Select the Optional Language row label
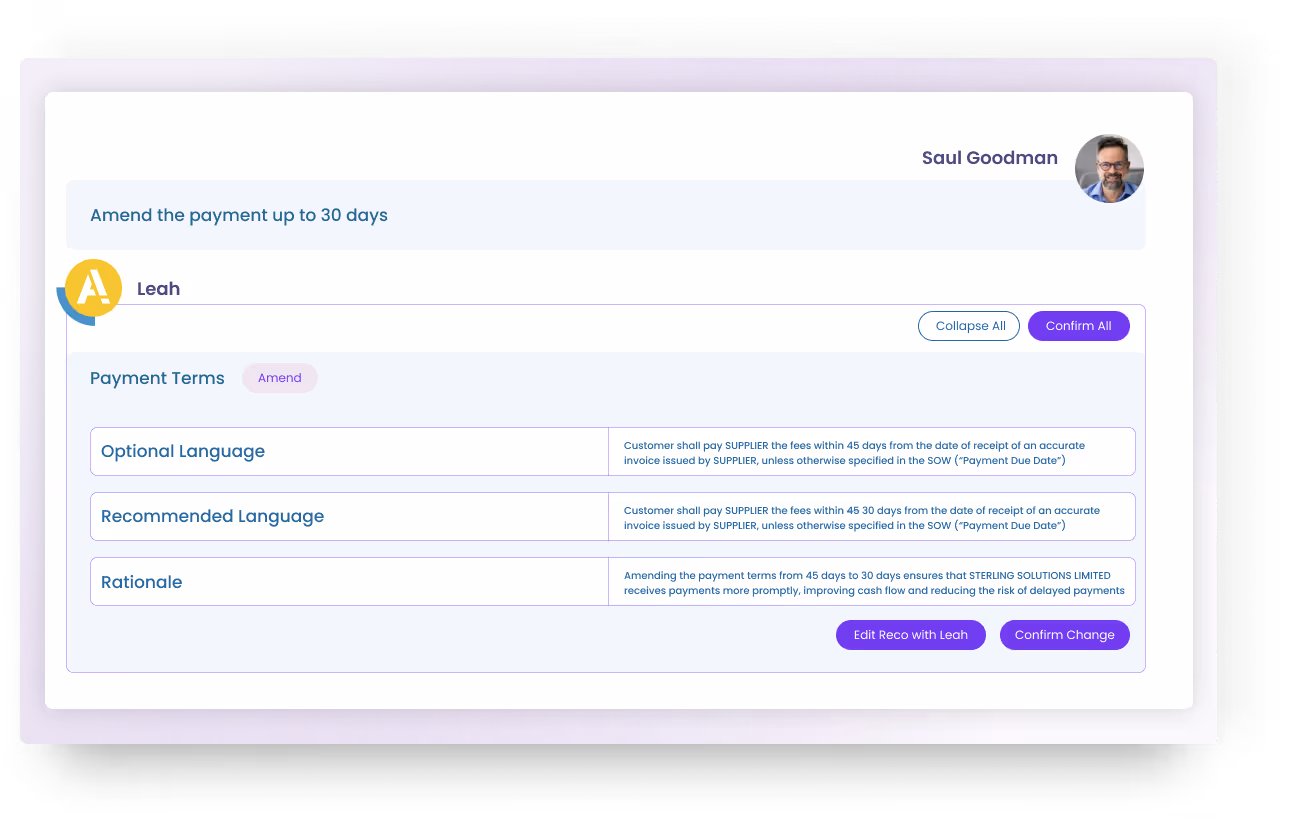1291x818 pixels. pos(183,451)
